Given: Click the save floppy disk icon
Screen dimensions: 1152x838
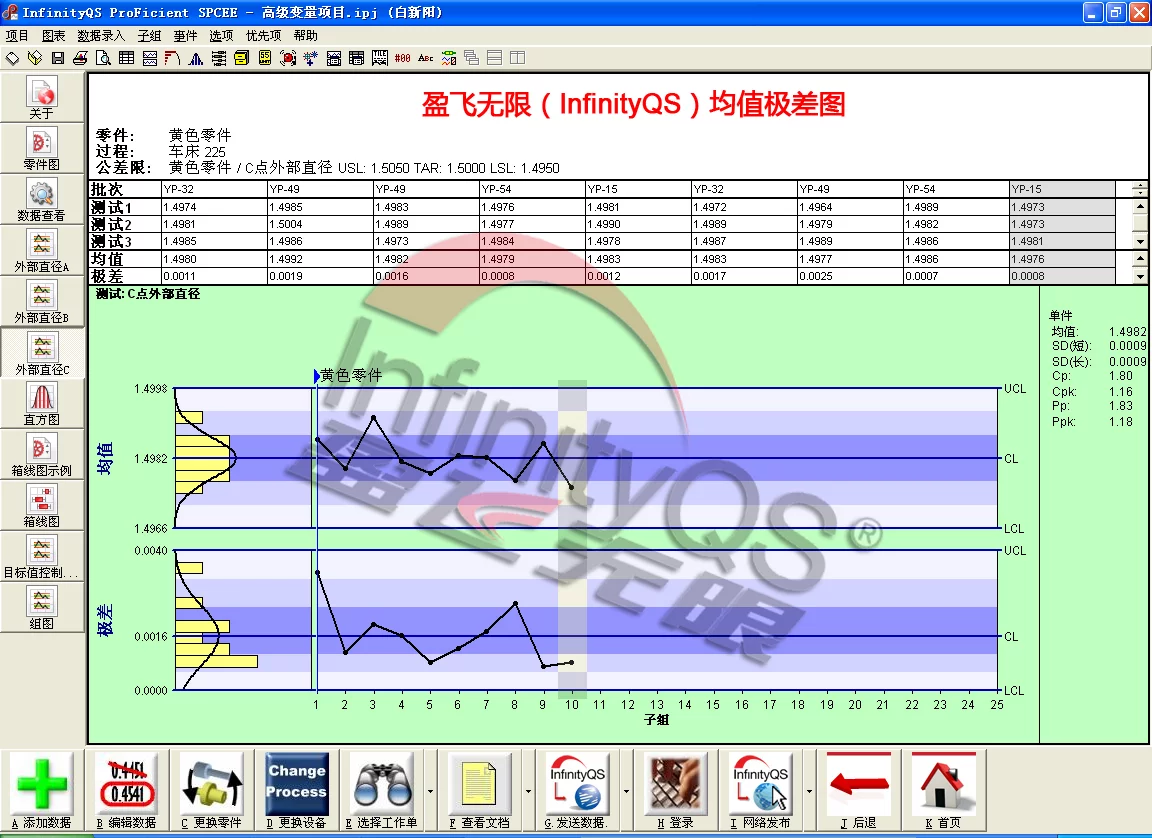Looking at the screenshot, I should pos(58,58).
